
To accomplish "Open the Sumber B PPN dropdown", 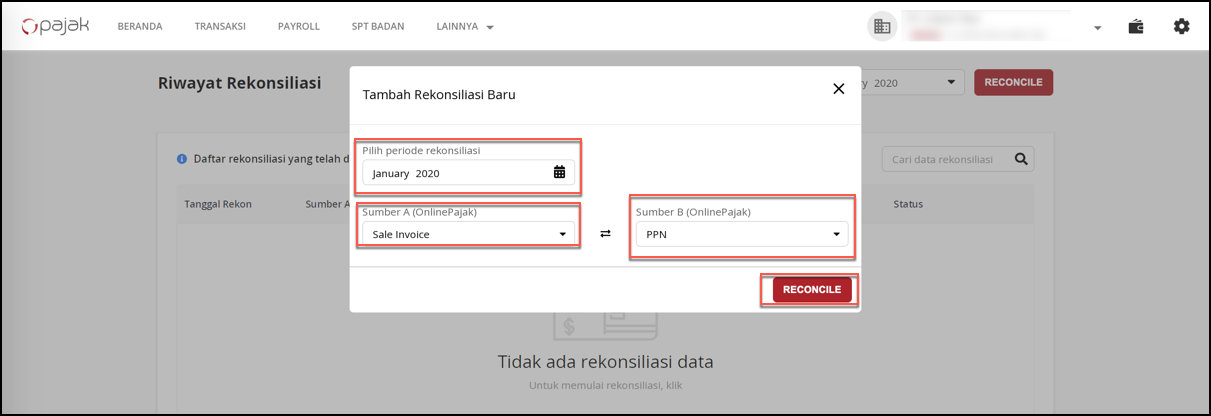I will pyautogui.click(x=741, y=234).
